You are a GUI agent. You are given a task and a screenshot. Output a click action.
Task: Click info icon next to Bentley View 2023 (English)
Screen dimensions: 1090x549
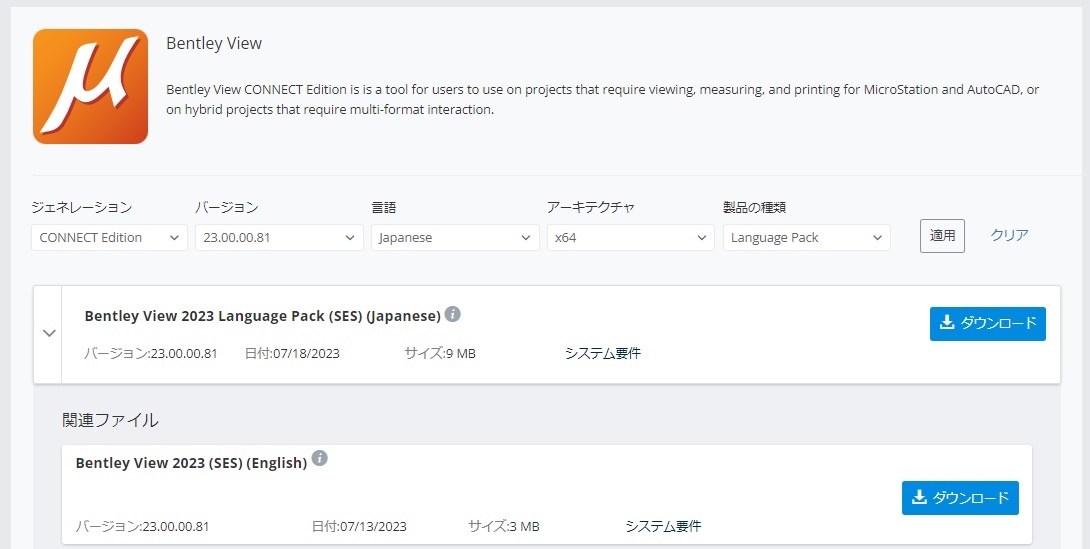[319, 458]
